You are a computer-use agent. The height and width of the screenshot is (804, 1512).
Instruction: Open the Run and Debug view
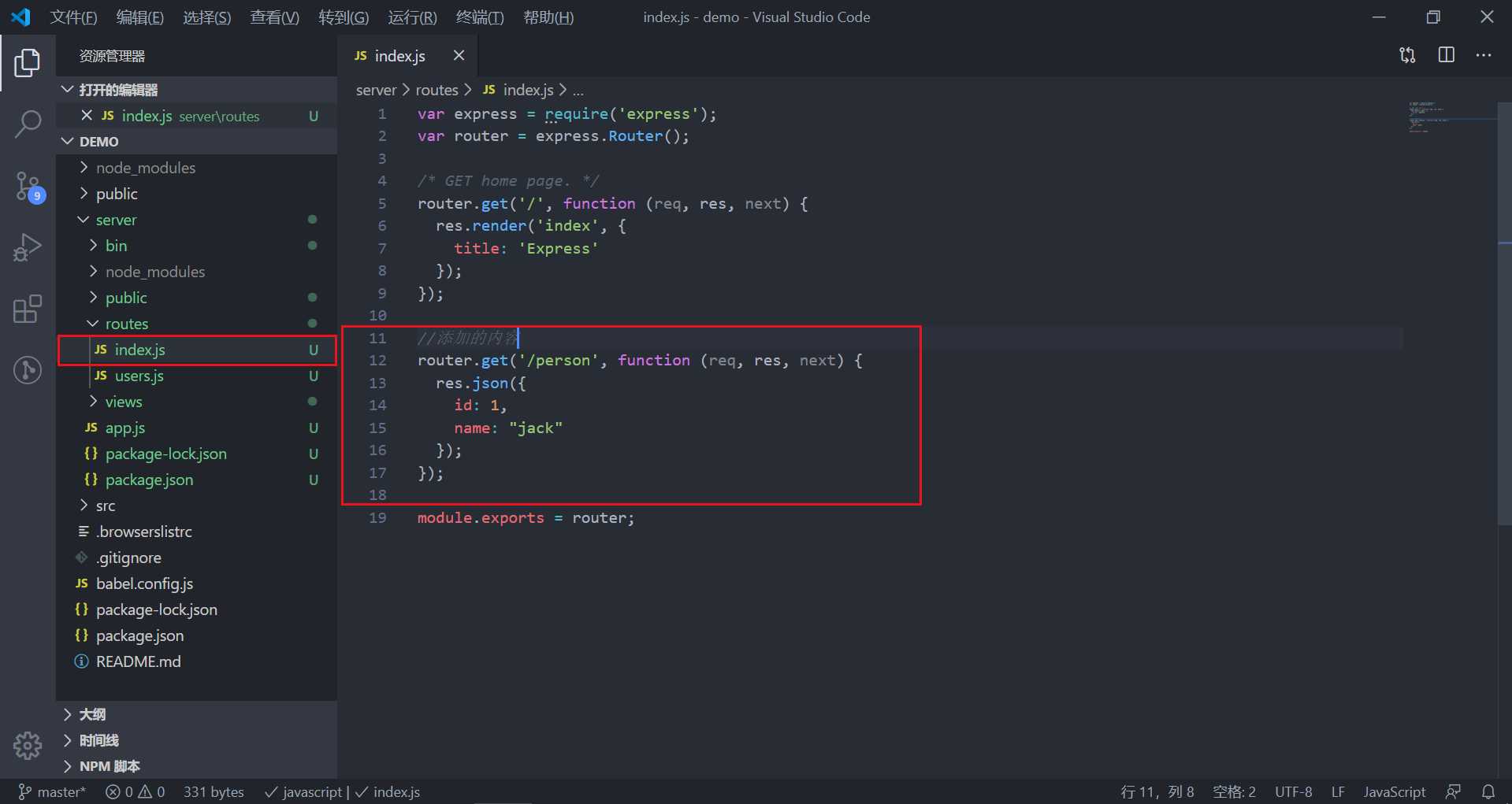pyautogui.click(x=28, y=247)
